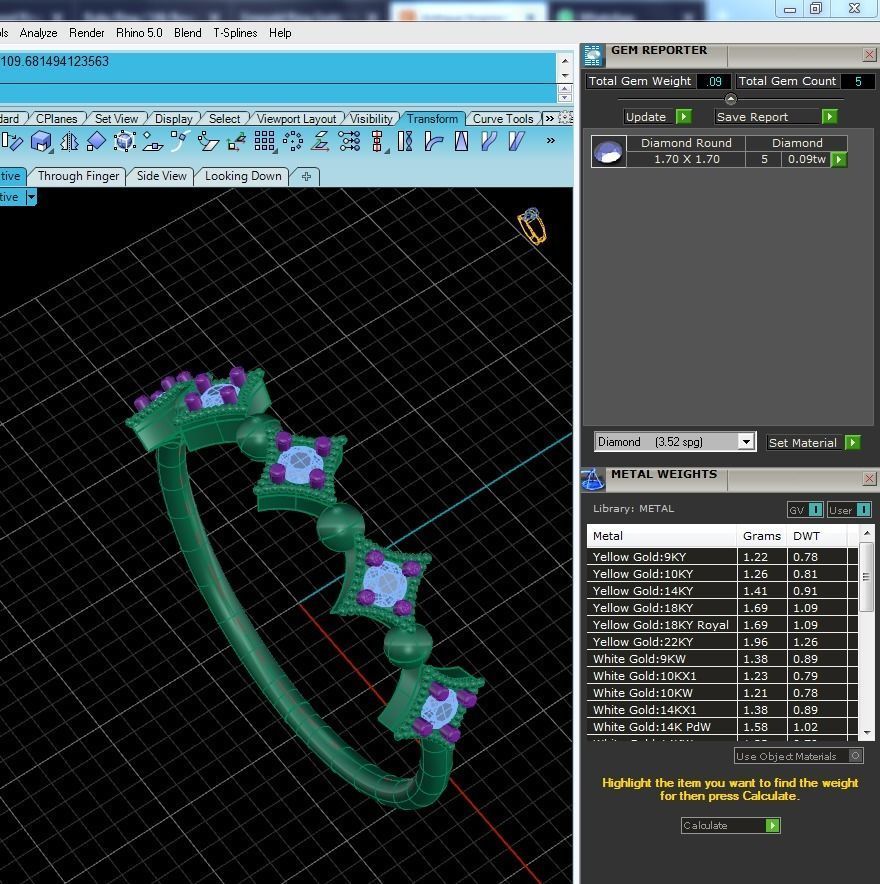Select the Flow Along Curve tool
This screenshot has width=880, height=884.
[x=489, y=141]
